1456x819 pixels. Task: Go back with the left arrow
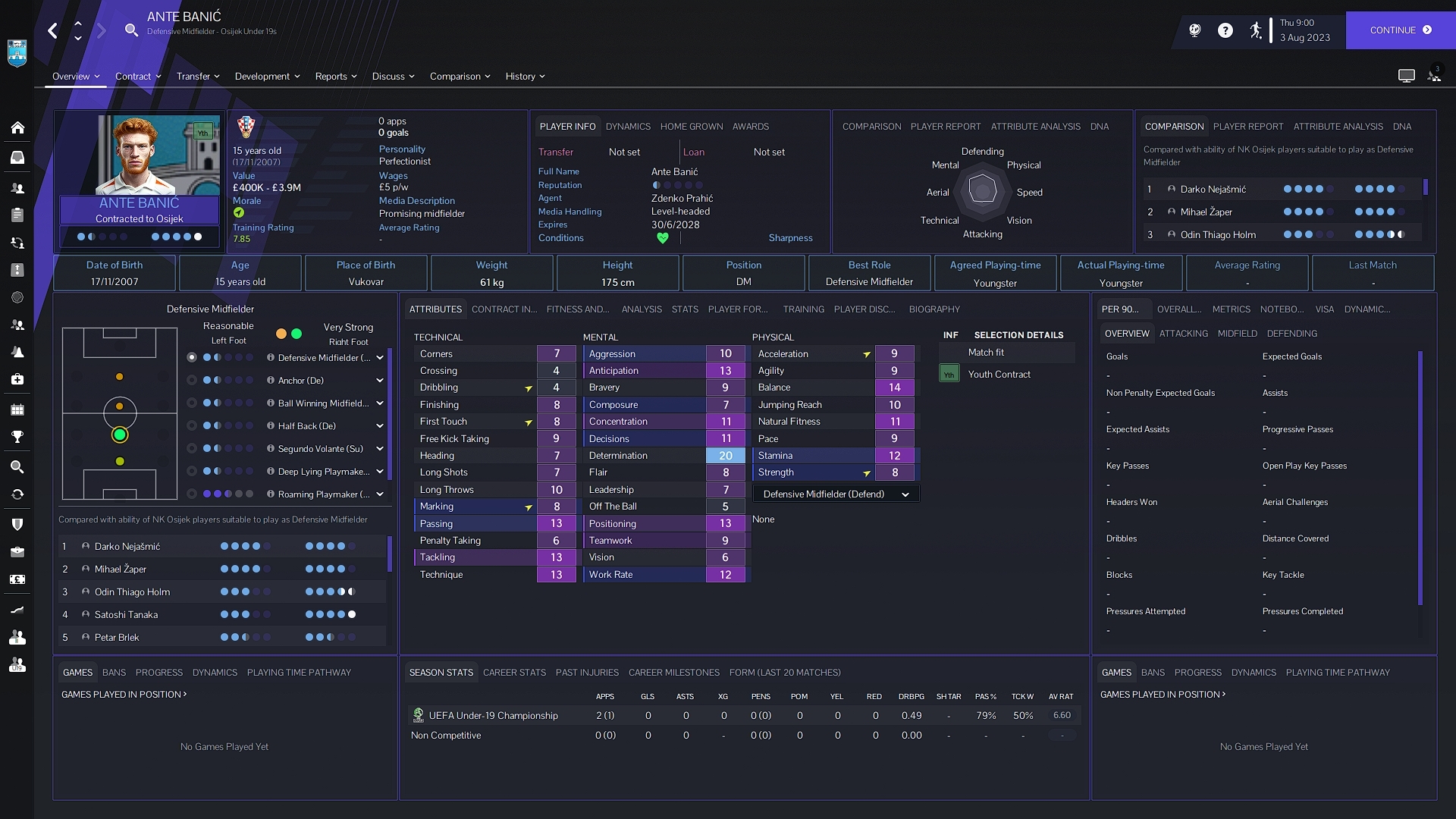click(52, 30)
